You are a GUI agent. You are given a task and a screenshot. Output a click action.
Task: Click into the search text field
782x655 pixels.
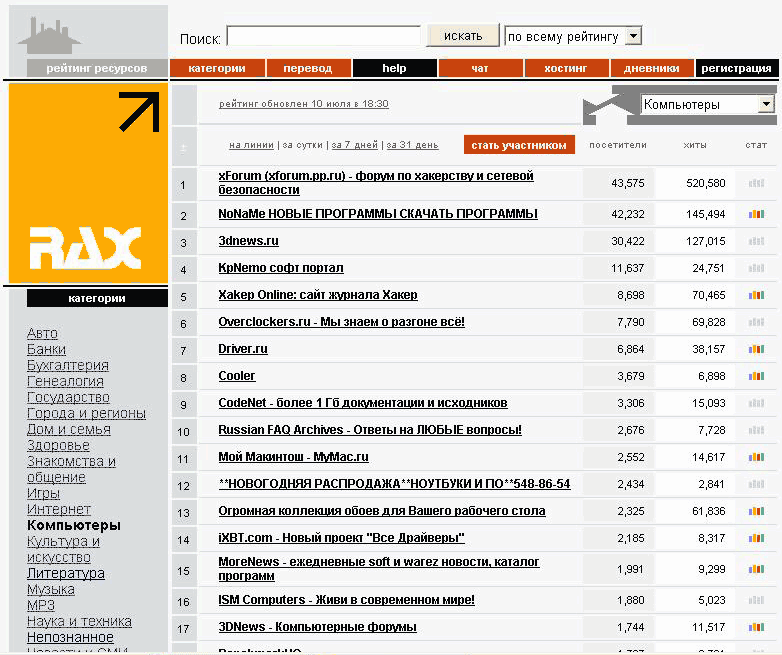pyautogui.click(x=323, y=36)
